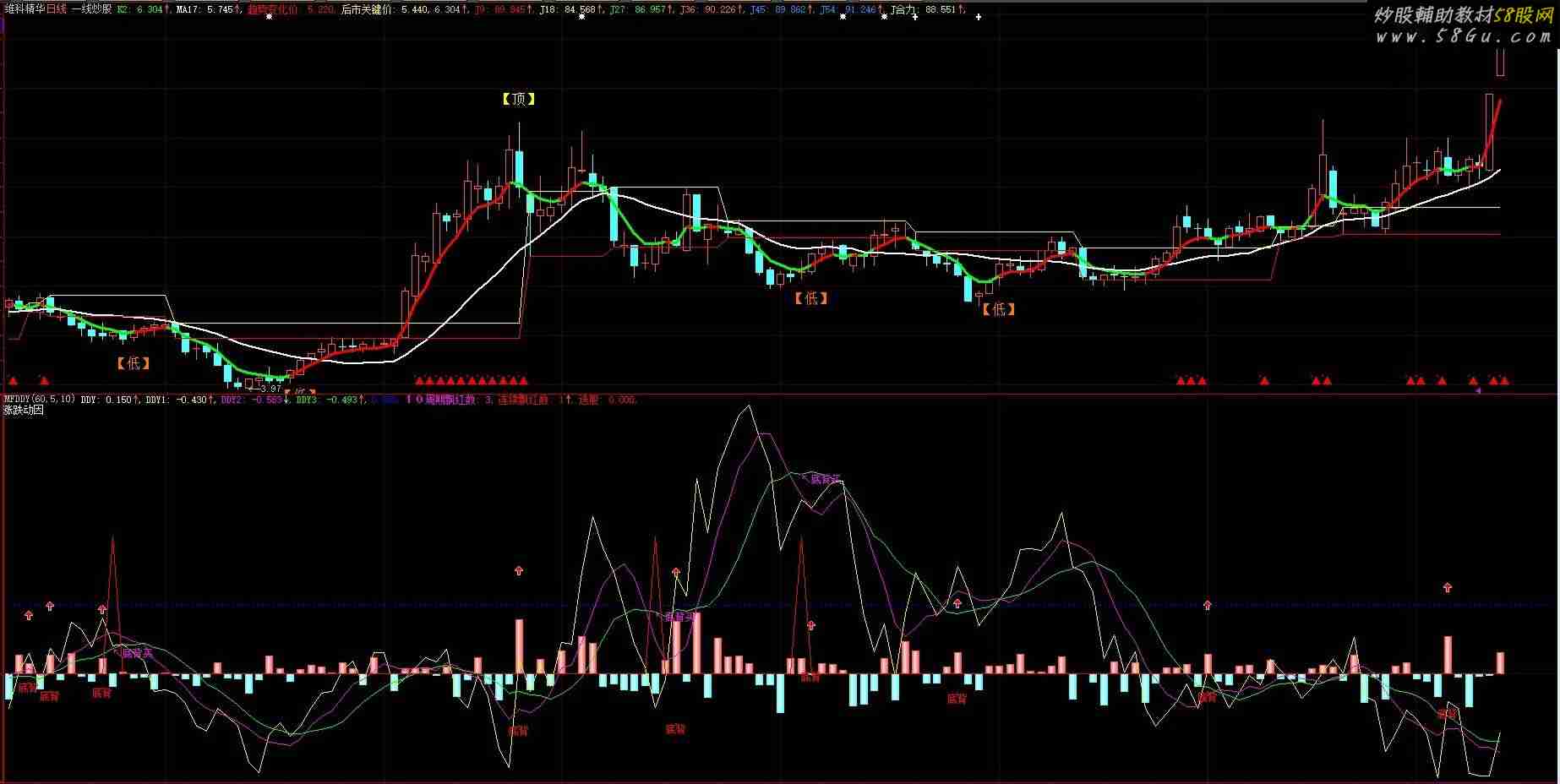Screen dimensions: 1560x784
Task: Click the 后市关键价 label
Action: point(368,9)
